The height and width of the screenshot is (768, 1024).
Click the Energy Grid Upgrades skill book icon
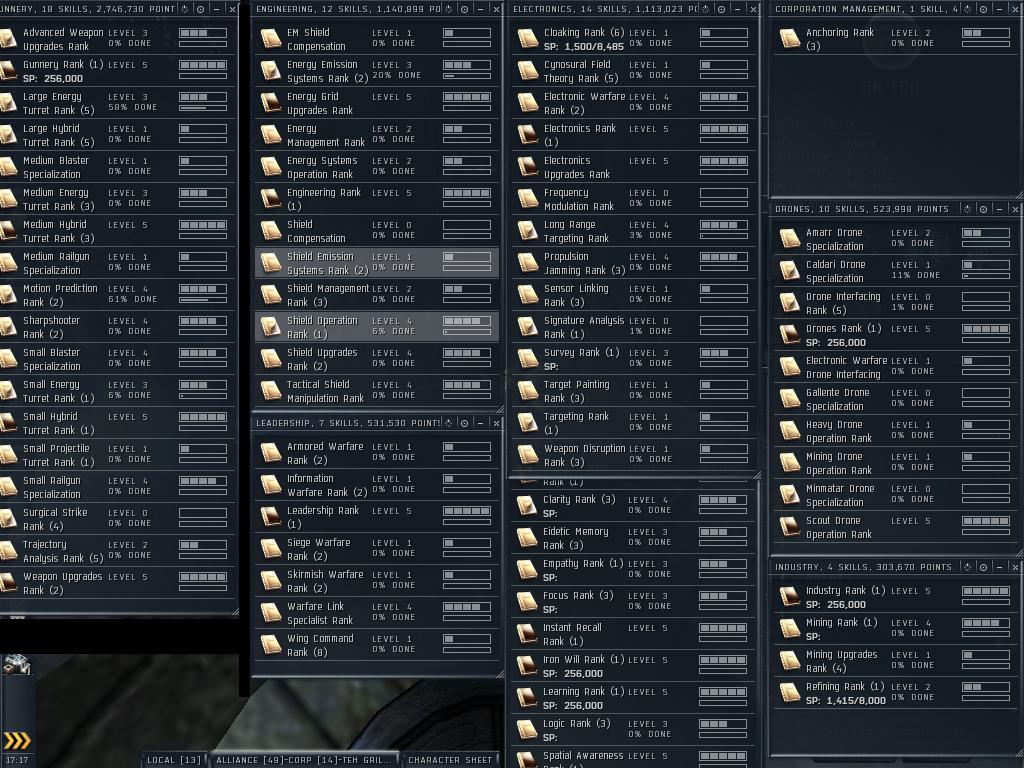pyautogui.click(x=270, y=103)
